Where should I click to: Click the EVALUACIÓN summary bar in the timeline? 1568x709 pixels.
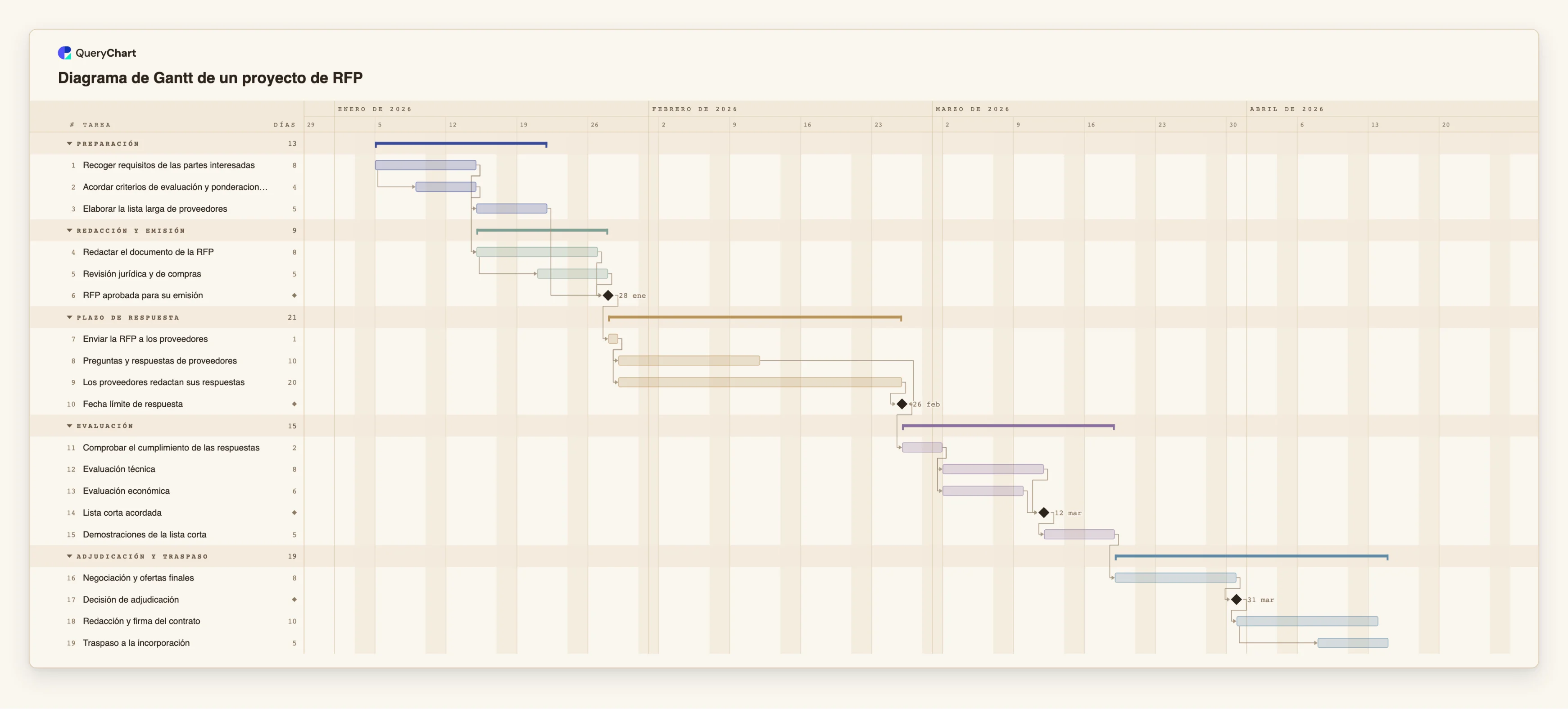1008,427
